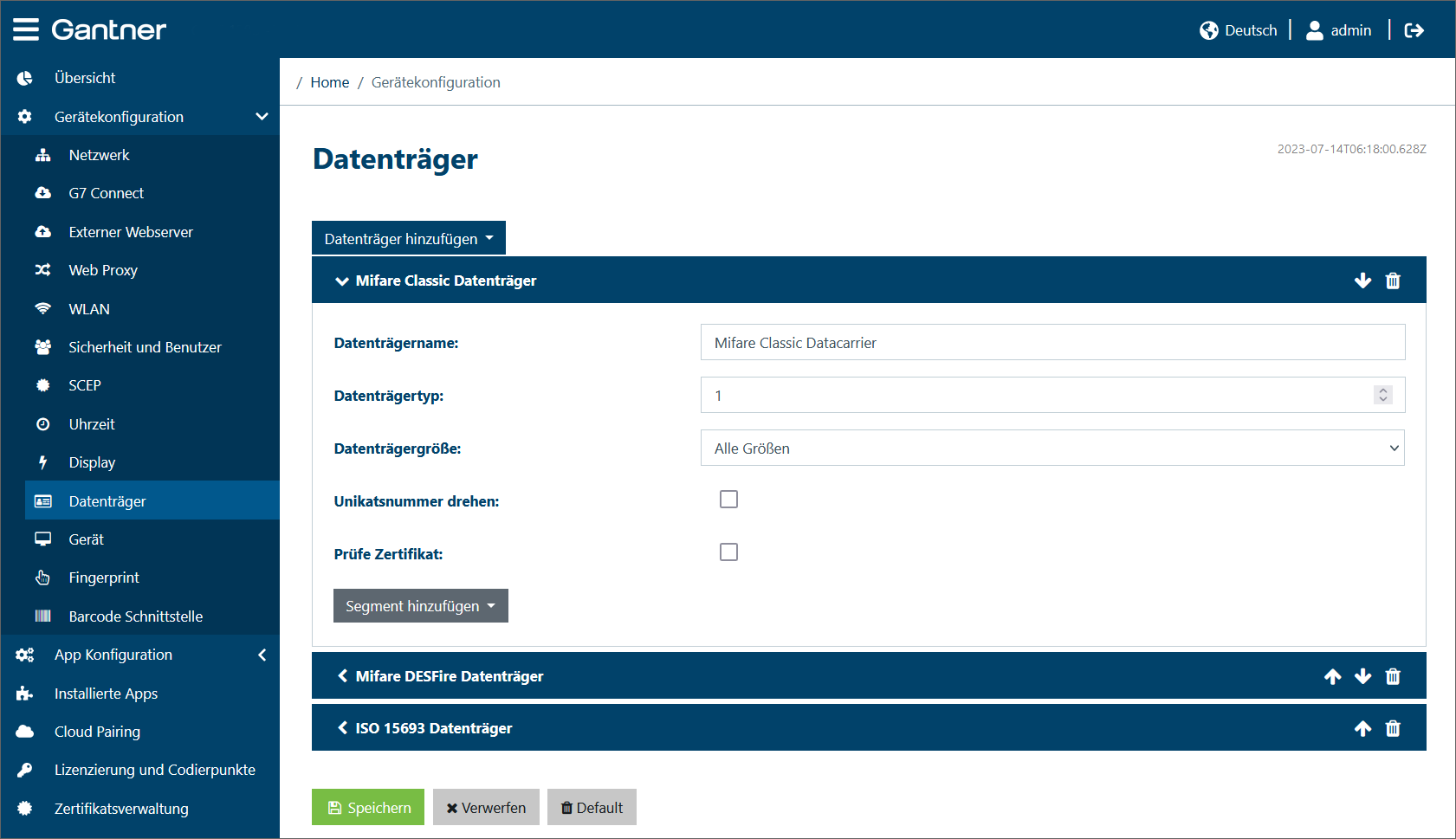Click the Fingerprint sidebar icon
The height and width of the screenshot is (839, 1456).
[42, 578]
